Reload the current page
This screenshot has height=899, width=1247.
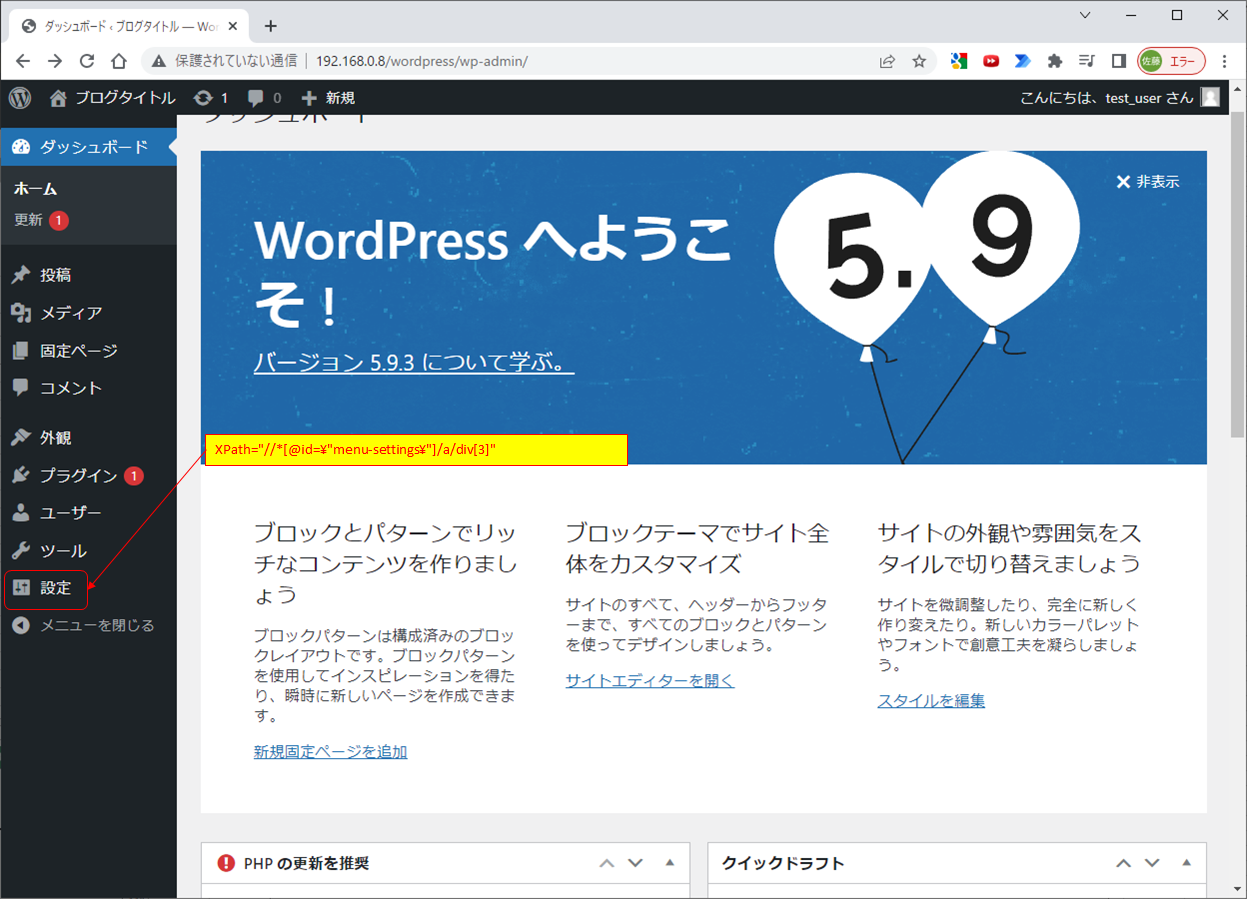pos(87,61)
